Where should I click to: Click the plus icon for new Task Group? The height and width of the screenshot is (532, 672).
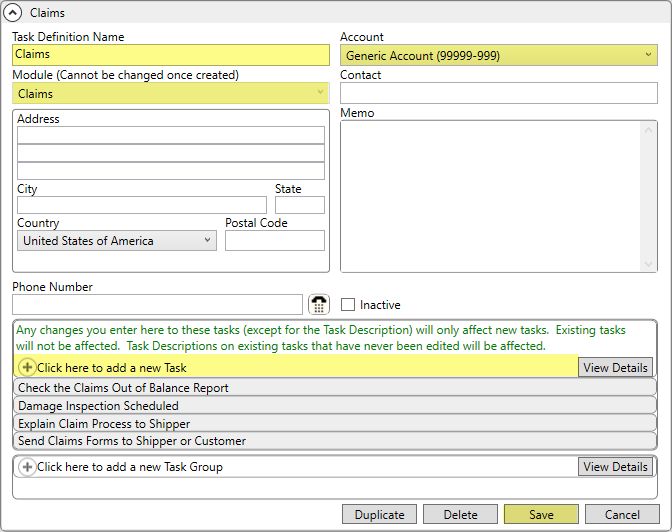[x=27, y=467]
